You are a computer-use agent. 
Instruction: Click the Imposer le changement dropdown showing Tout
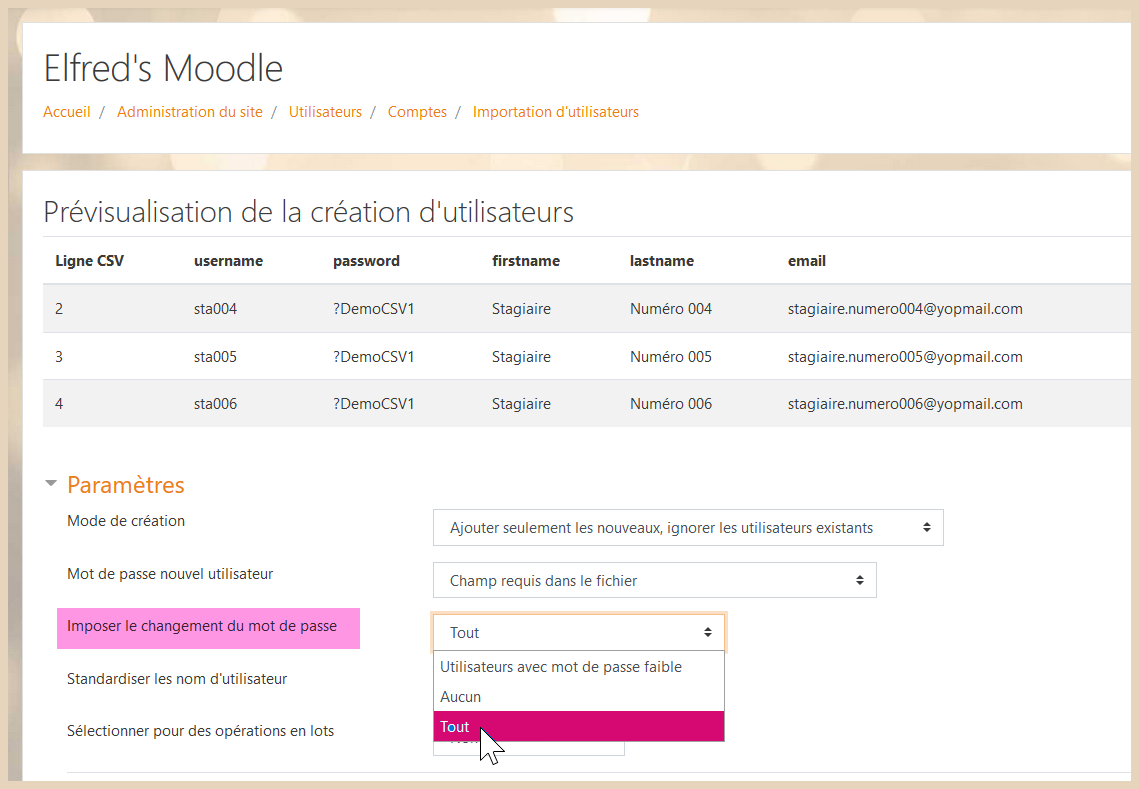pyautogui.click(x=579, y=632)
